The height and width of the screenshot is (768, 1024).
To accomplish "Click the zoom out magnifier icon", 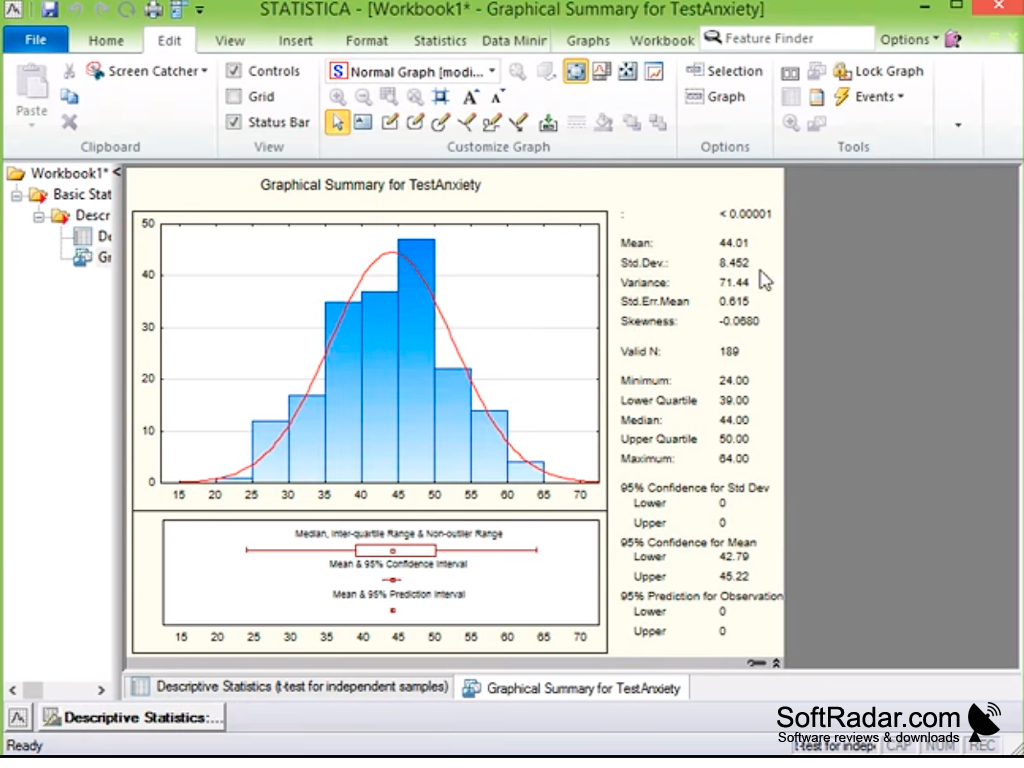I will coord(363,97).
